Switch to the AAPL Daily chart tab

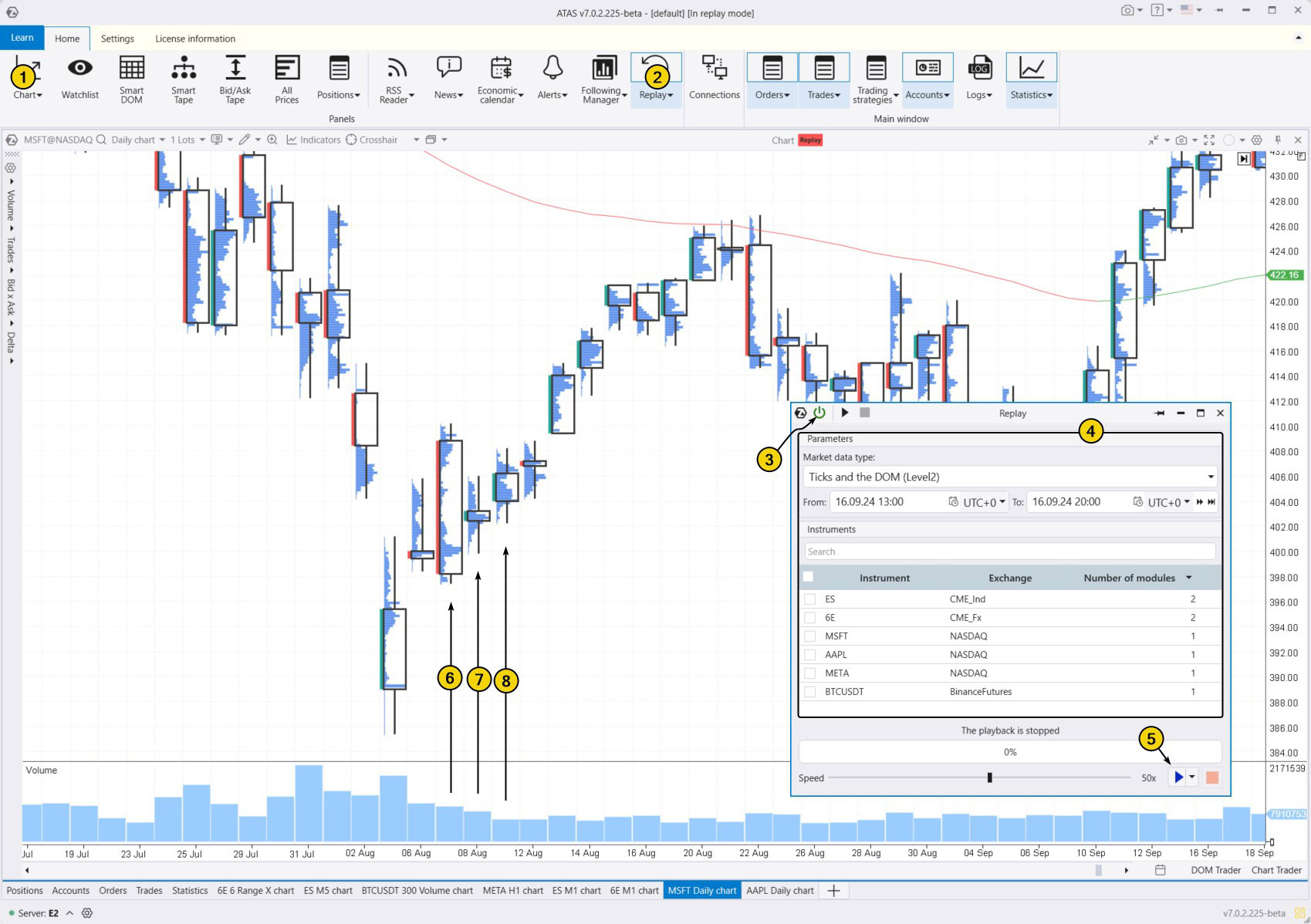point(779,890)
